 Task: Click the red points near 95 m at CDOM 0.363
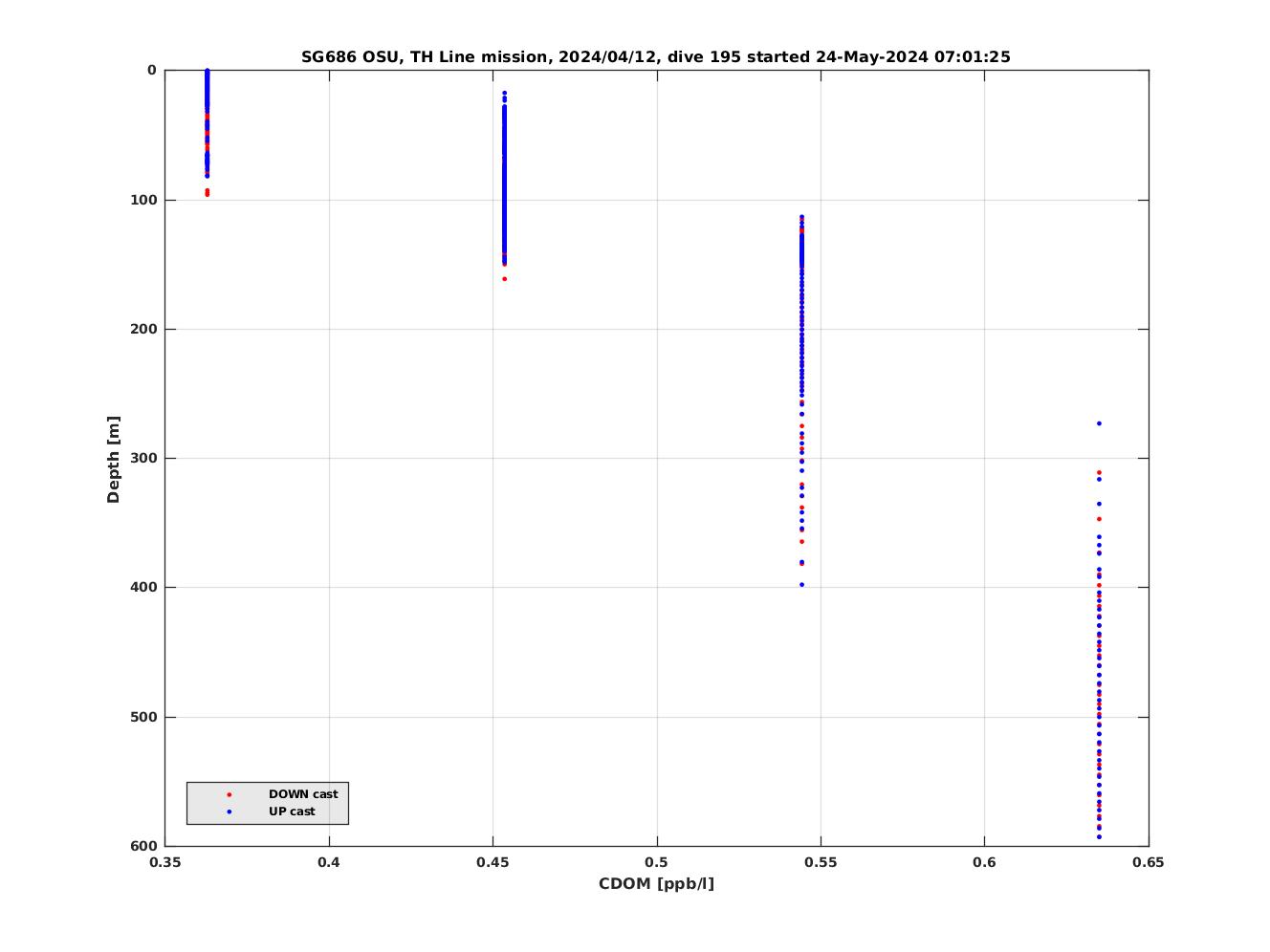tap(207, 193)
